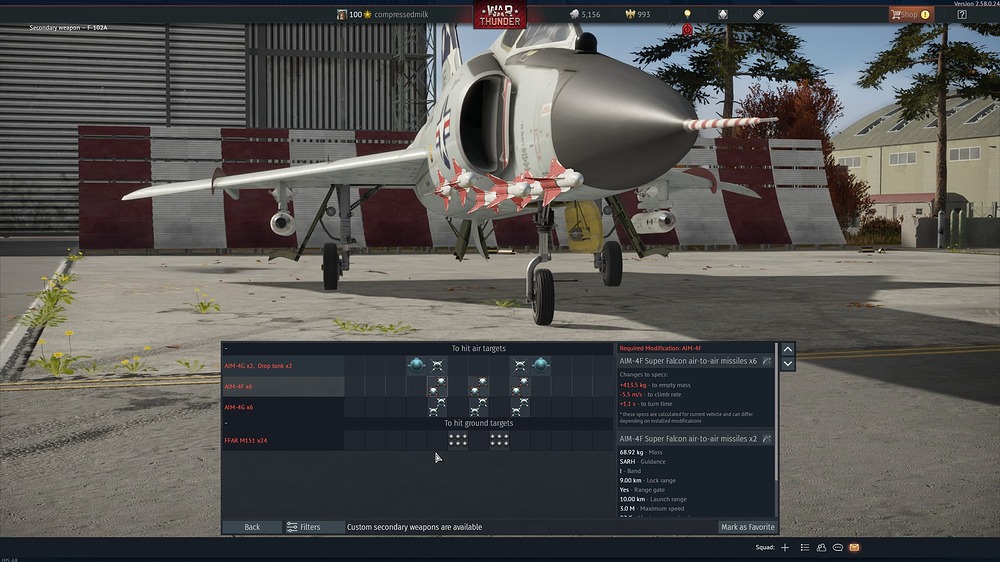
Task: Click icon beside AIM-4F missiles x2 header
Action: point(767,439)
